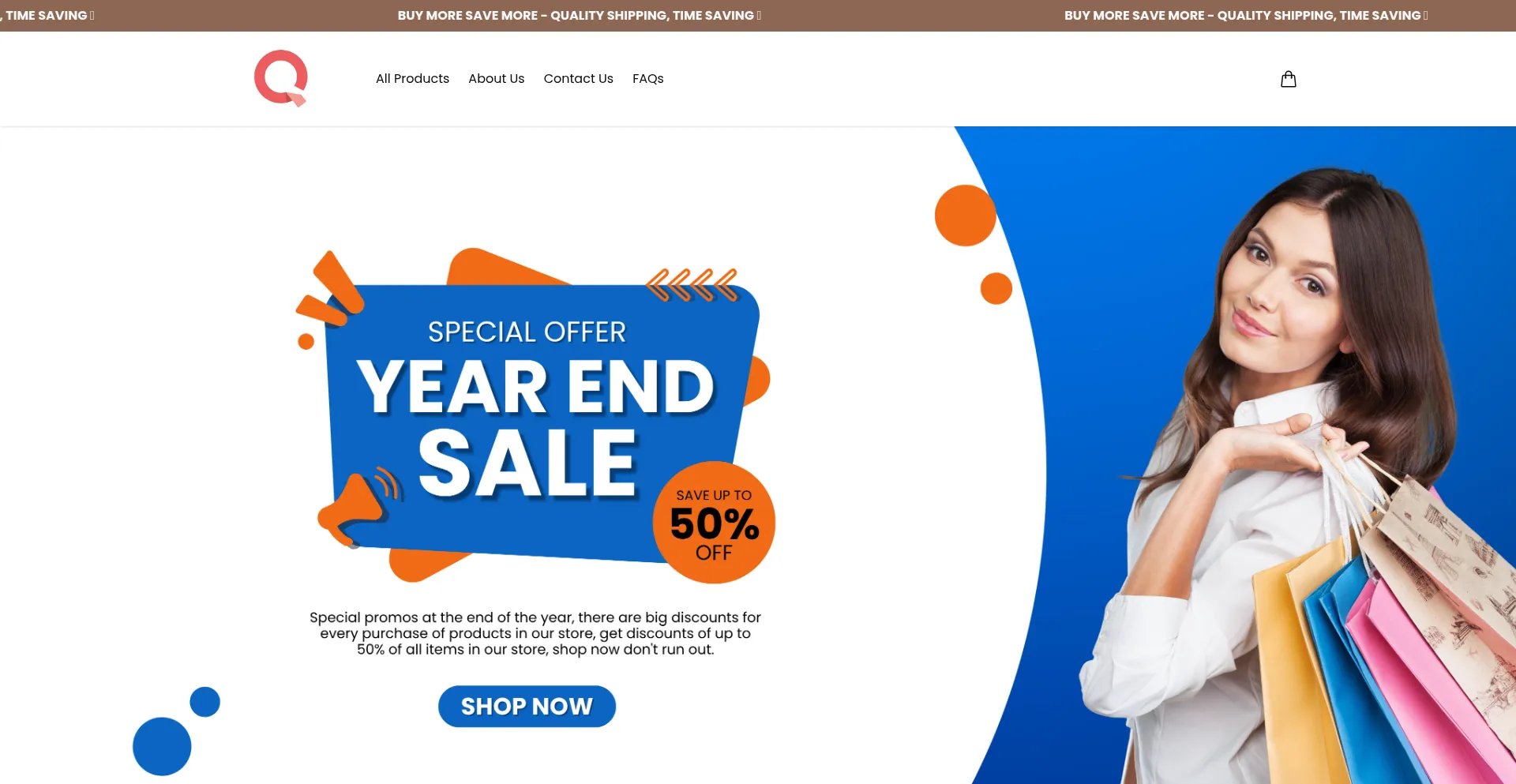Click the Special promos description paragraph
Screen dimensions: 1516x784
[x=535, y=633]
